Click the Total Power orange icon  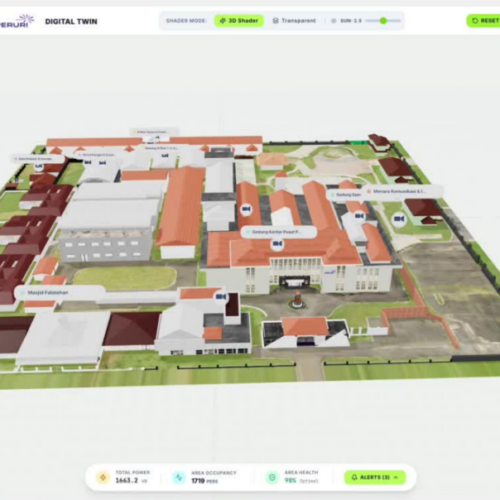(103, 477)
